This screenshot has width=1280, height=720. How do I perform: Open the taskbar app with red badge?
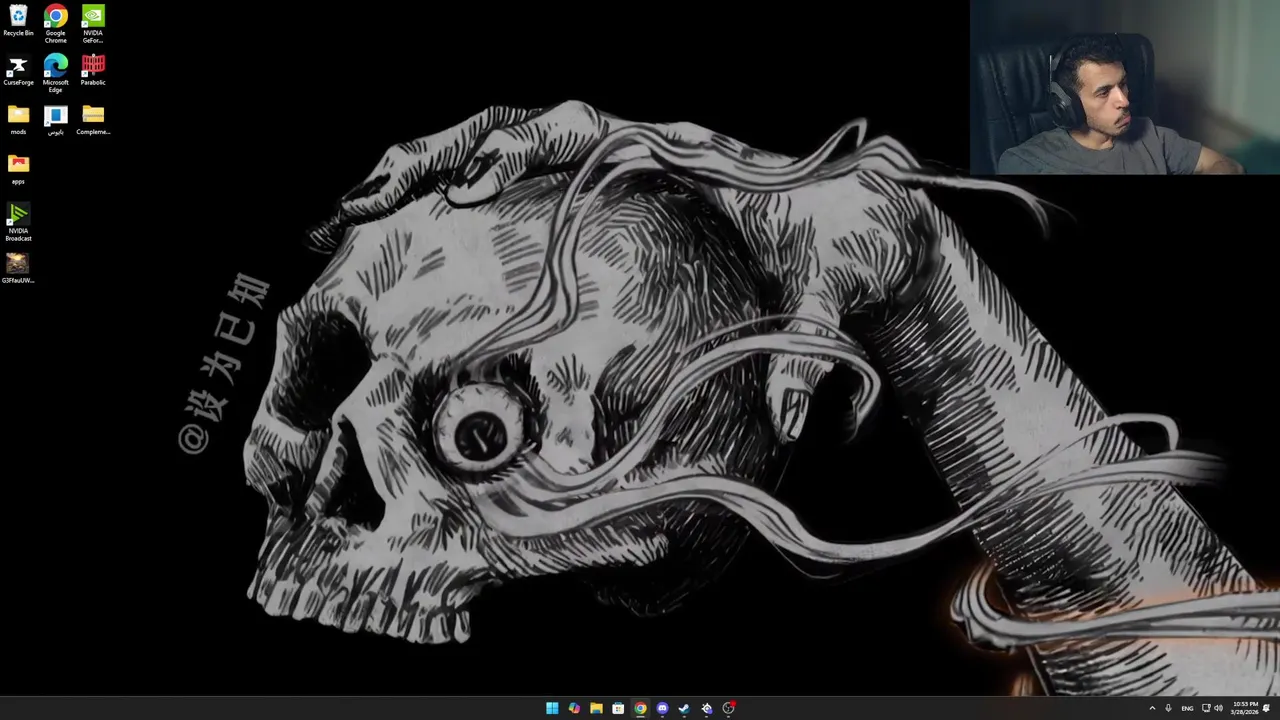click(729, 708)
